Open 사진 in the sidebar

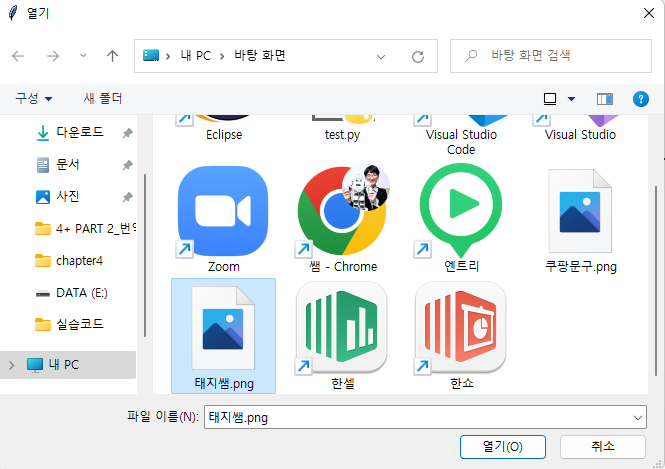[67, 197]
